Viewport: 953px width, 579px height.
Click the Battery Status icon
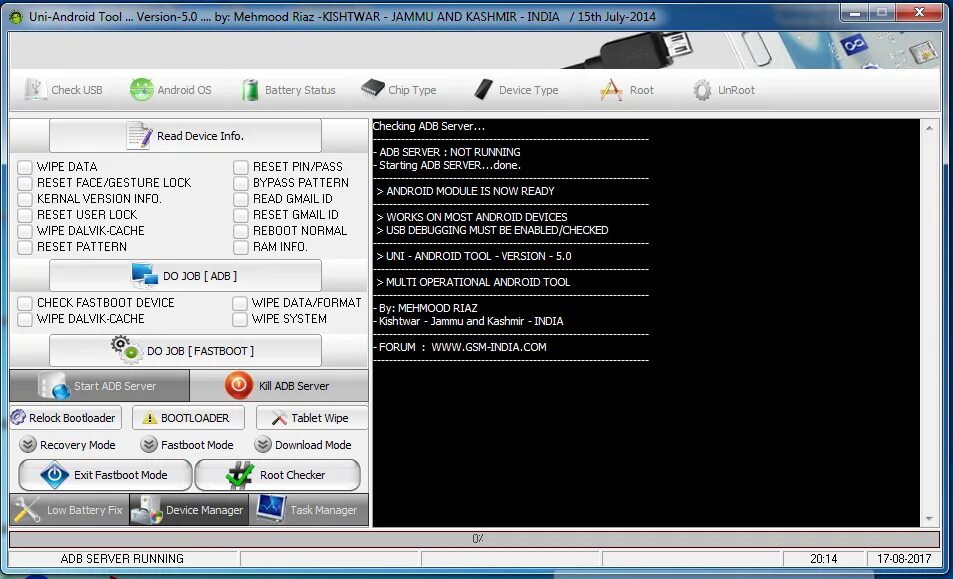coord(250,89)
